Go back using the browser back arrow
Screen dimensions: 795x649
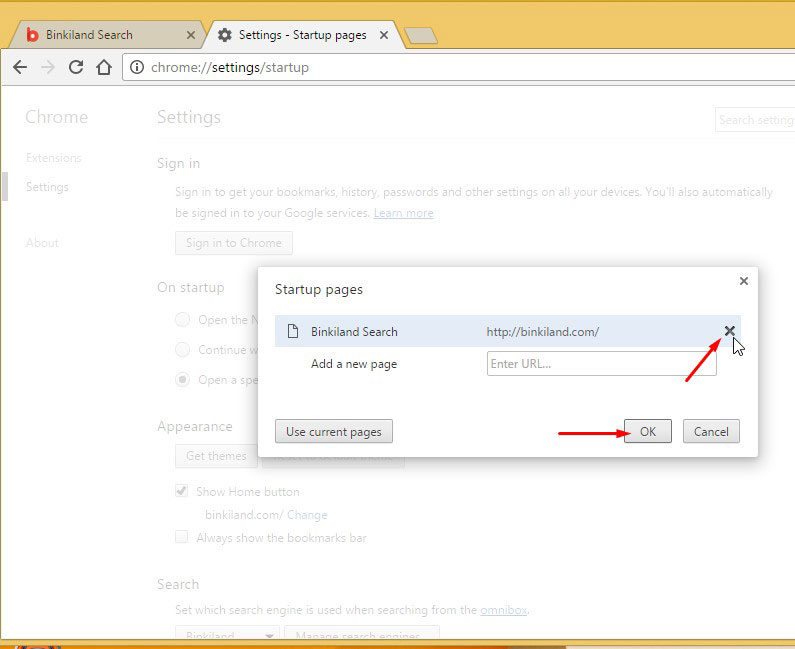(x=20, y=67)
